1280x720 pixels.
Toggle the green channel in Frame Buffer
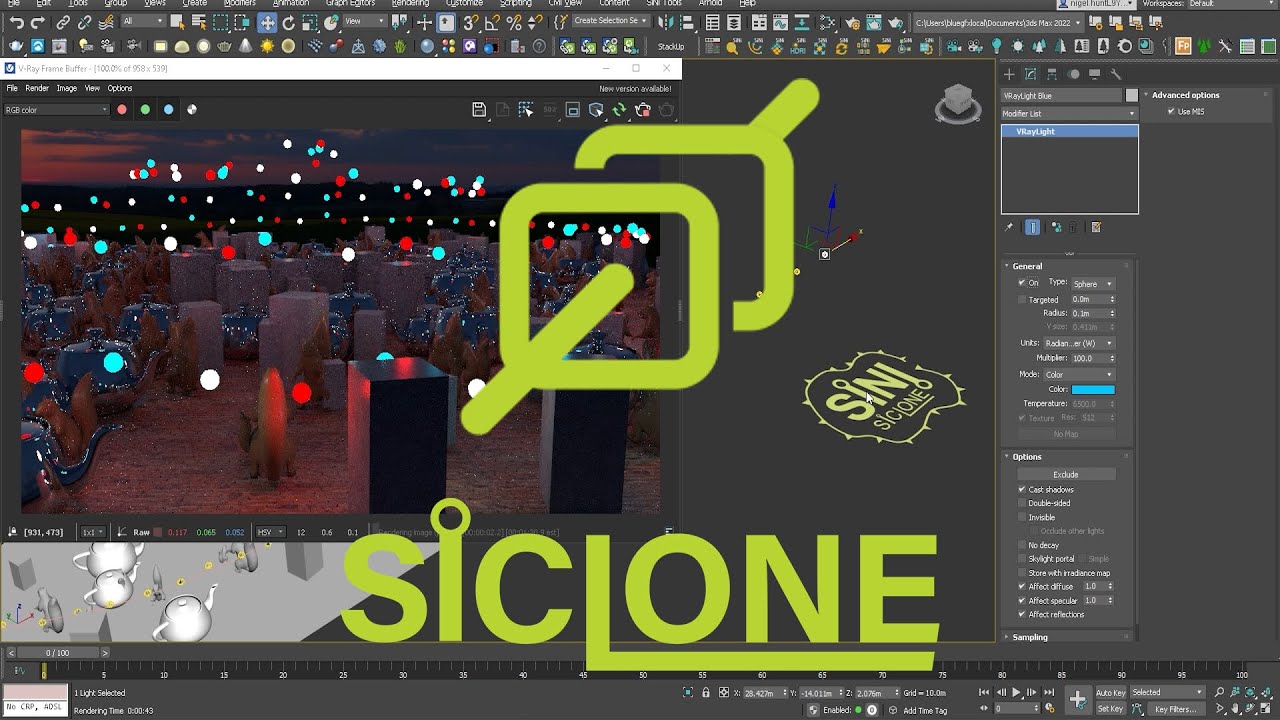click(145, 110)
